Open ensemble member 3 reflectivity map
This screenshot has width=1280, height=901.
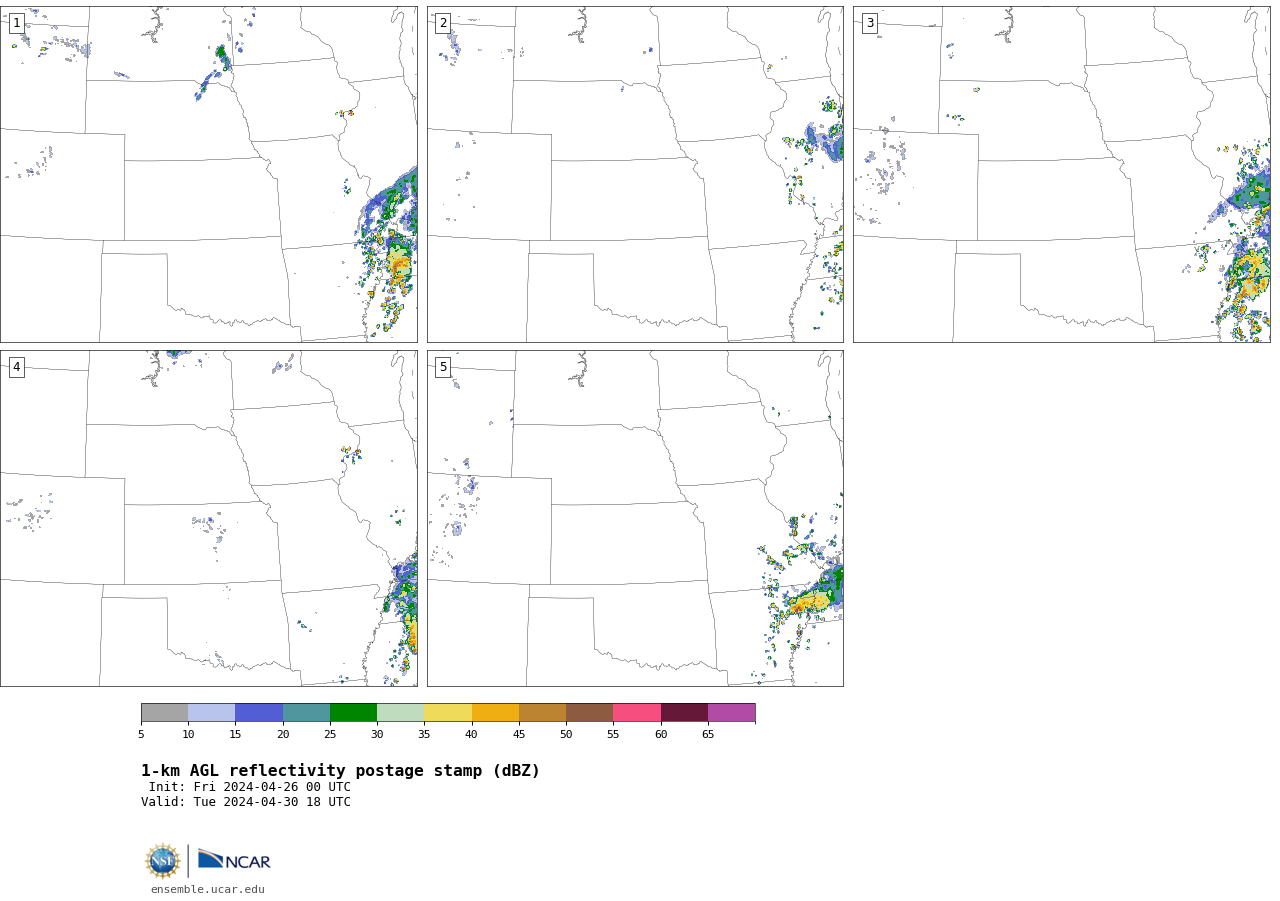(1062, 175)
